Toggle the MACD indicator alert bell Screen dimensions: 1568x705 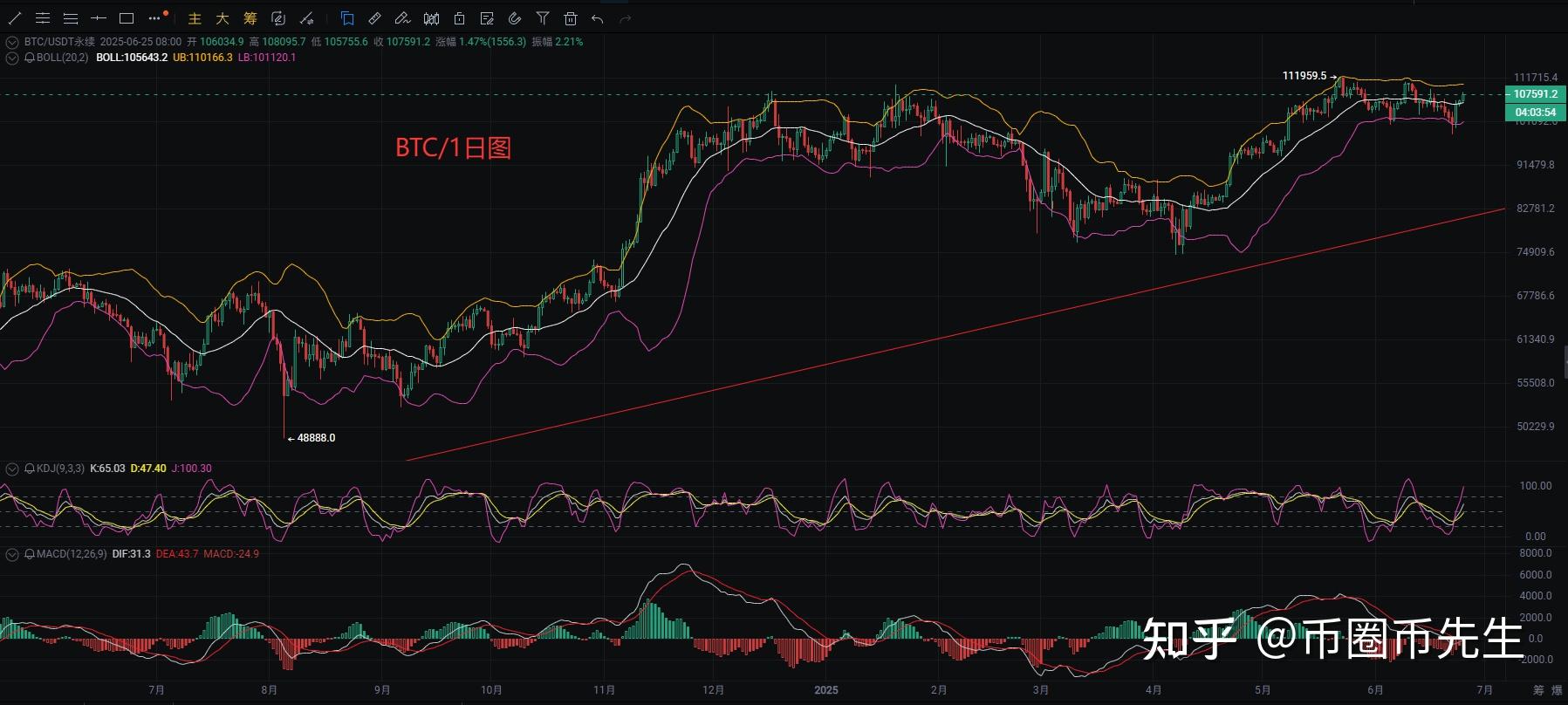[x=30, y=554]
